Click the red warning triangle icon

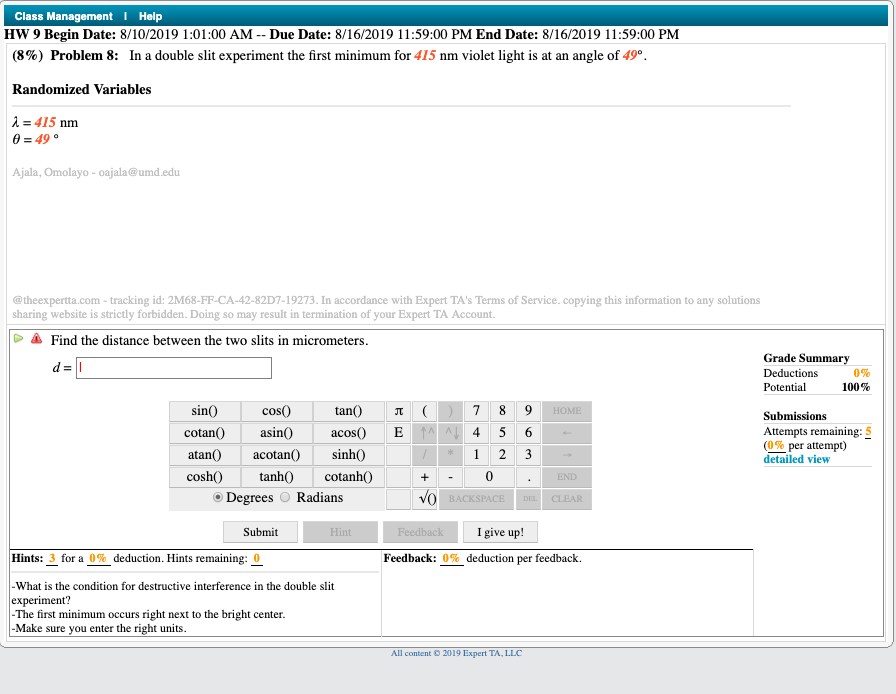tap(36, 339)
